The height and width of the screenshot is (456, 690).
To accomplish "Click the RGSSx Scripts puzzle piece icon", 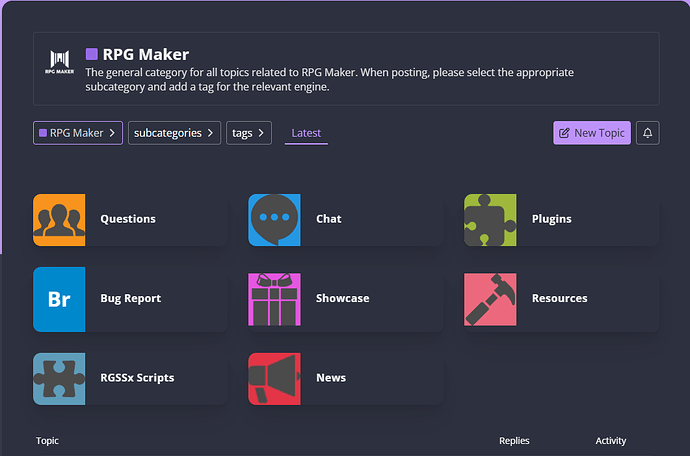I will [x=59, y=379].
